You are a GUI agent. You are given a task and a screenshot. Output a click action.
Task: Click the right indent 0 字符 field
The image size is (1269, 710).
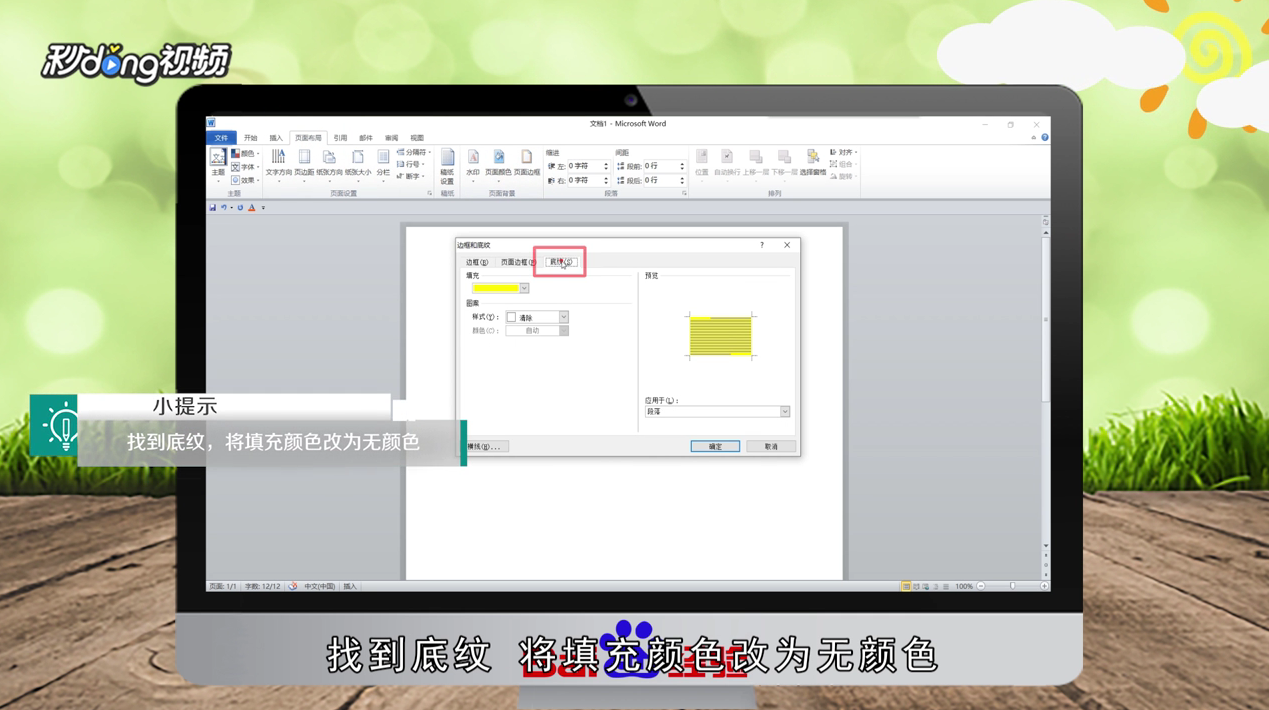pos(588,180)
